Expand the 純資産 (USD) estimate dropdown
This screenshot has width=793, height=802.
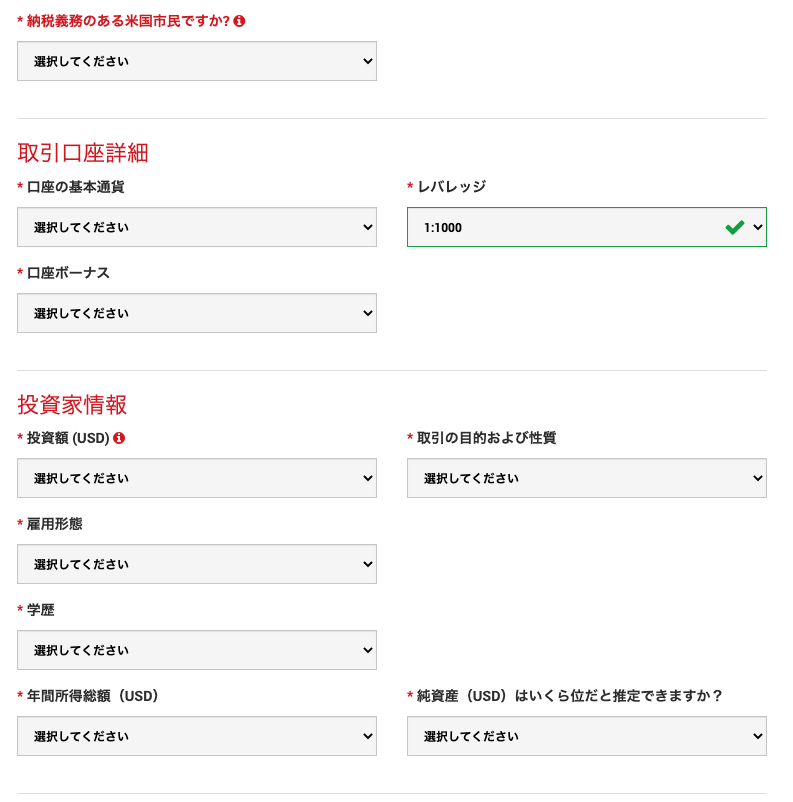coord(587,736)
